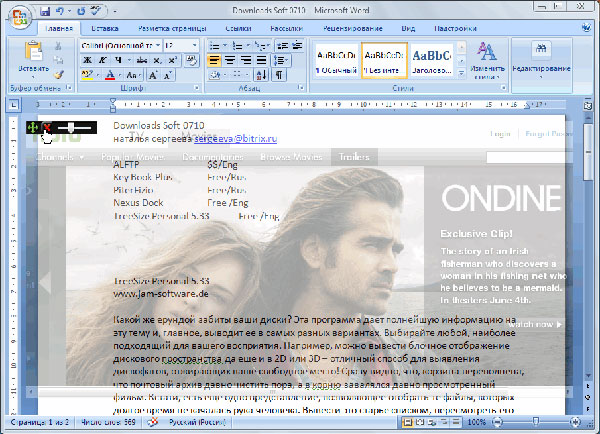This screenshot has height=434, width=600.
Task: Open the Абзац dialog launcher
Action: (x=301, y=88)
